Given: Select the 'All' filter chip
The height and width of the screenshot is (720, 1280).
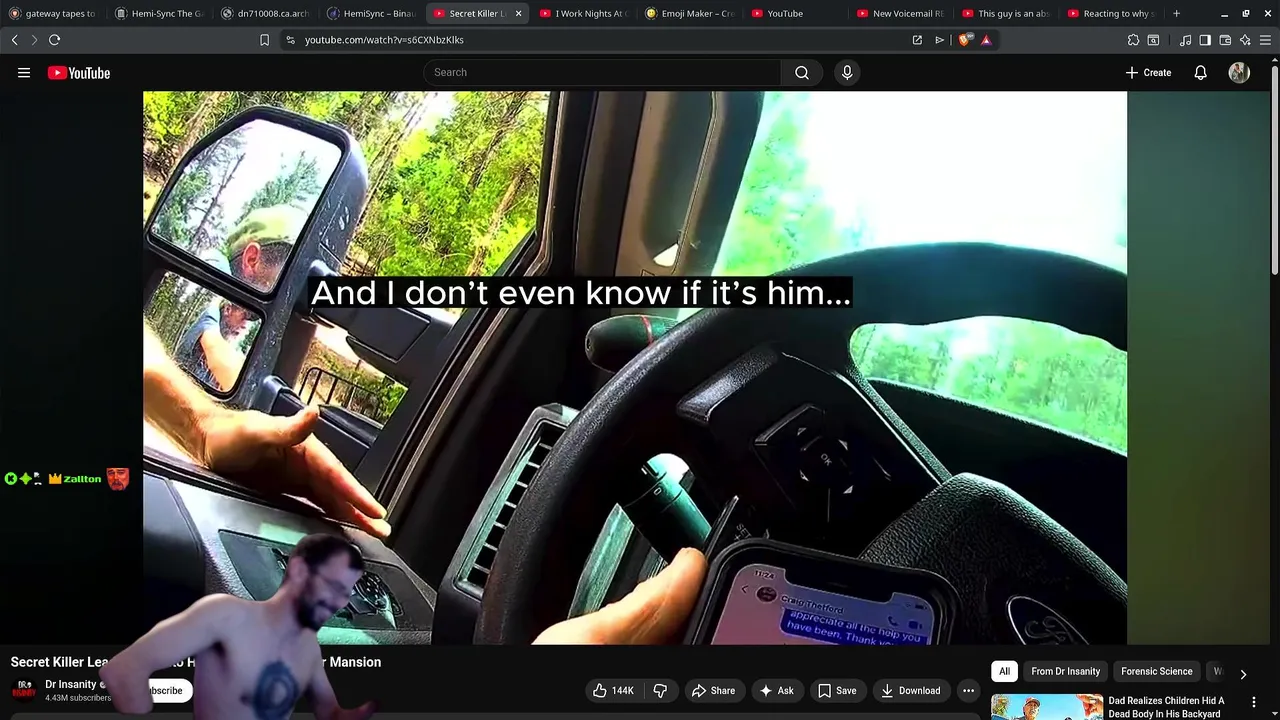Looking at the screenshot, I should (x=1004, y=671).
